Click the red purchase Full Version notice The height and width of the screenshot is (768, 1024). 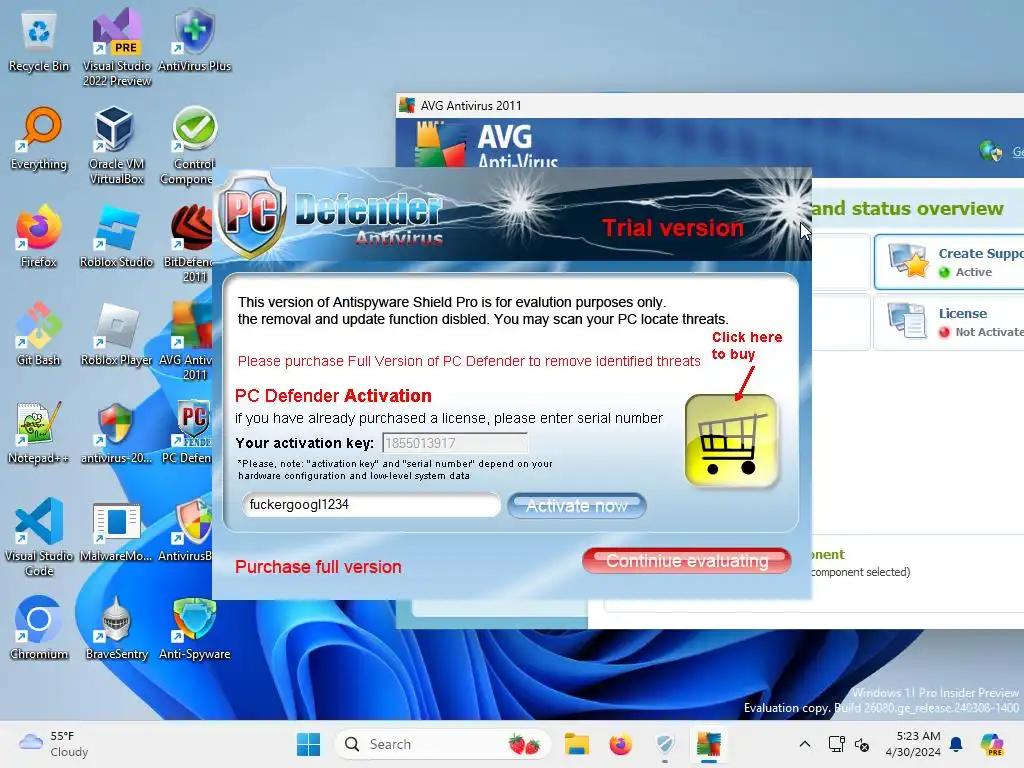(469, 361)
